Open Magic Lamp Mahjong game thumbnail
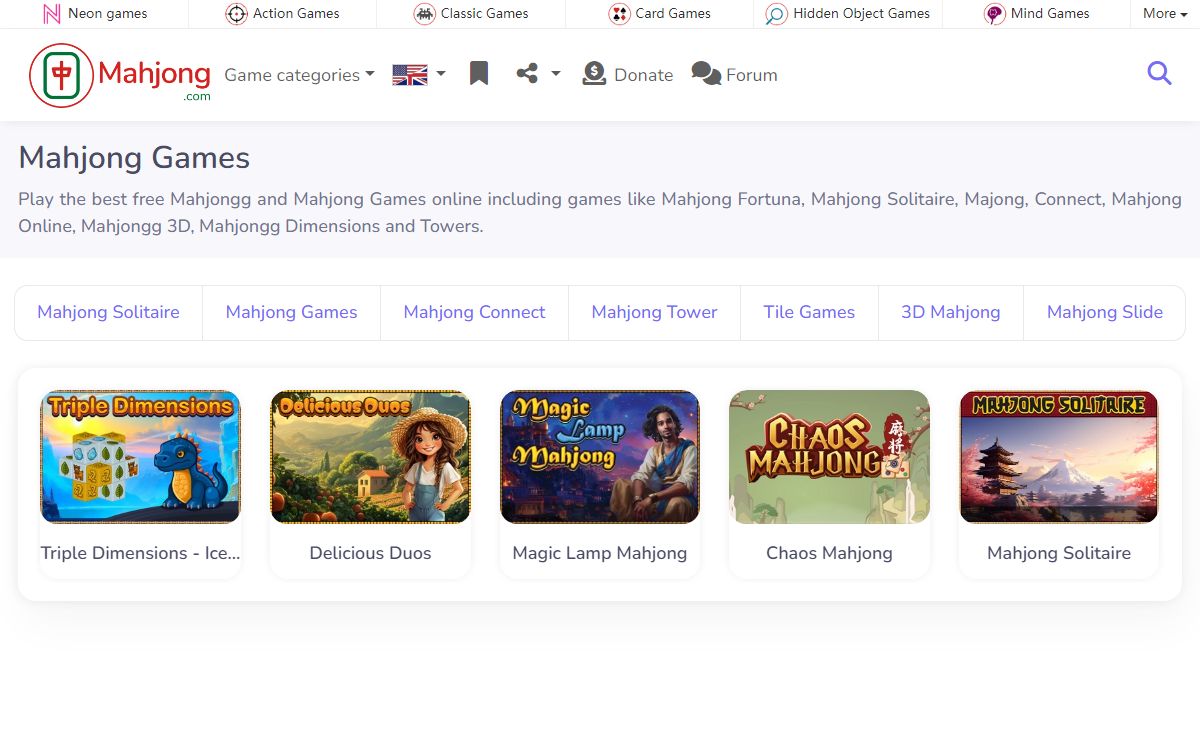1200x740 pixels. pos(600,457)
